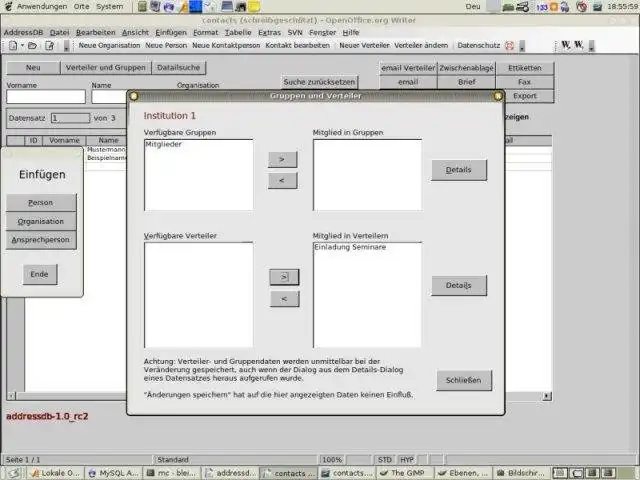Open the System menu in top panel
Viewport: 640px width, 480px height.
[109, 7]
